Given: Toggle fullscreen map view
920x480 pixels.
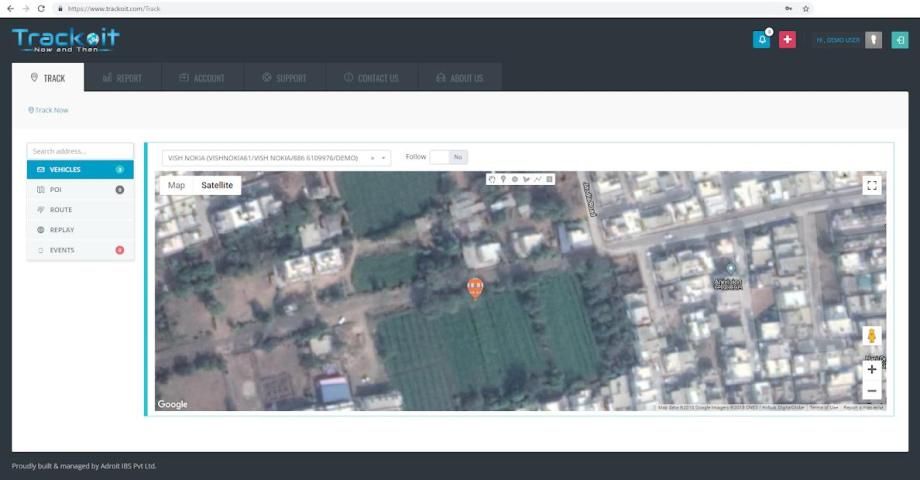Looking at the screenshot, I should click(871, 185).
